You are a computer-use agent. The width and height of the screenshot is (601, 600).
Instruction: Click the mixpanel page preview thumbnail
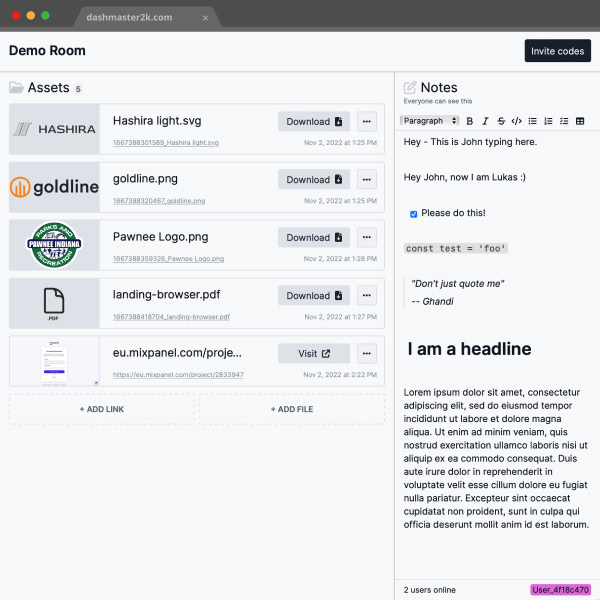[x=54, y=361]
